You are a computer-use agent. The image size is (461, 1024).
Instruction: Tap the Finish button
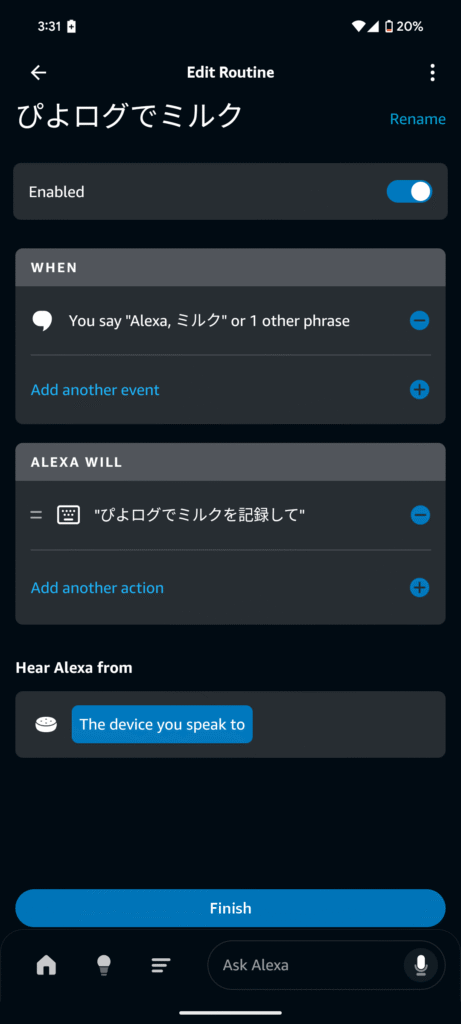230,908
